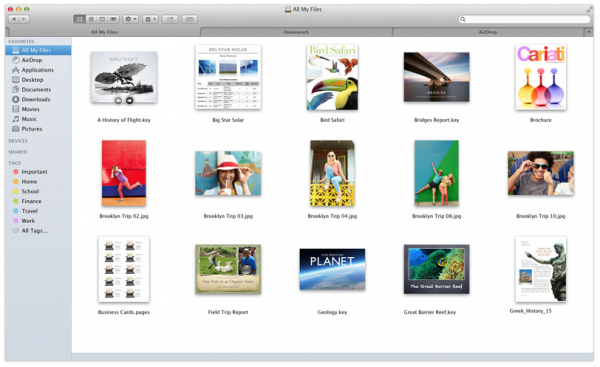Select Brochure file
Screen dimensions: 600x367
541,77
